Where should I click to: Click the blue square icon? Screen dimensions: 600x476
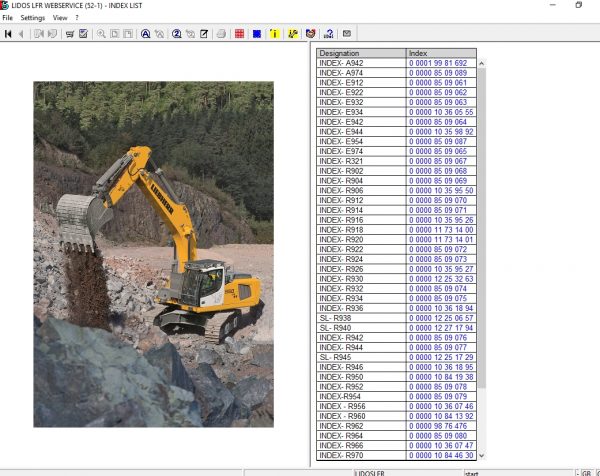[257, 34]
